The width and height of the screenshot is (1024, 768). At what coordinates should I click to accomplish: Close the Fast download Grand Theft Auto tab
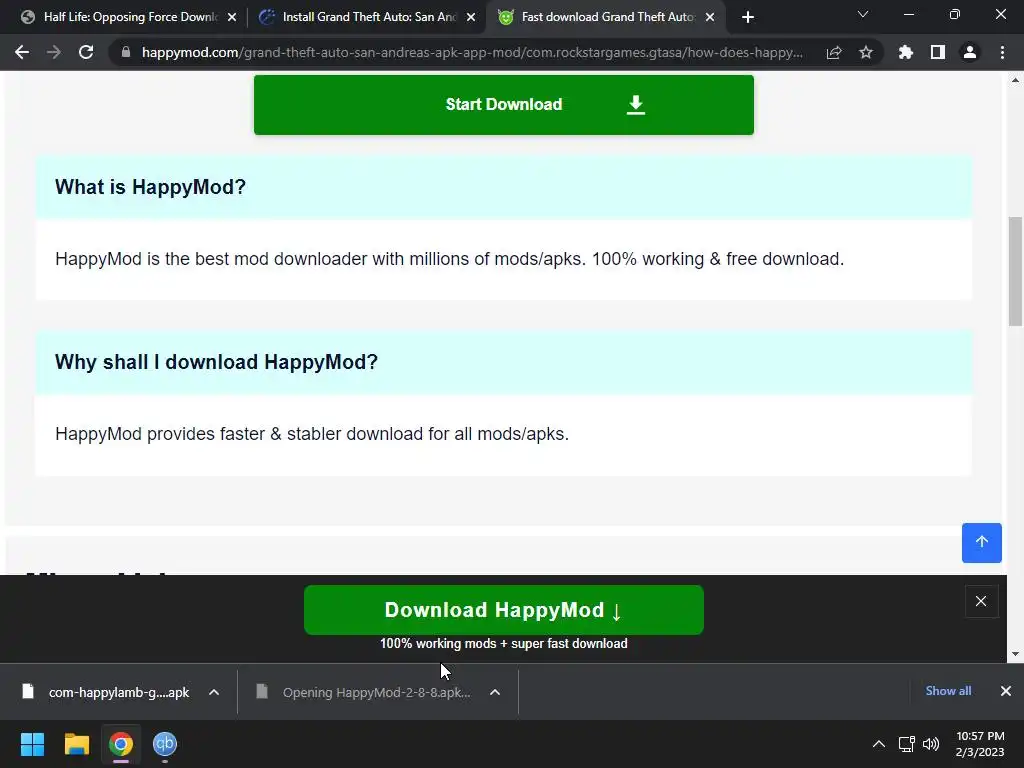coord(710,18)
